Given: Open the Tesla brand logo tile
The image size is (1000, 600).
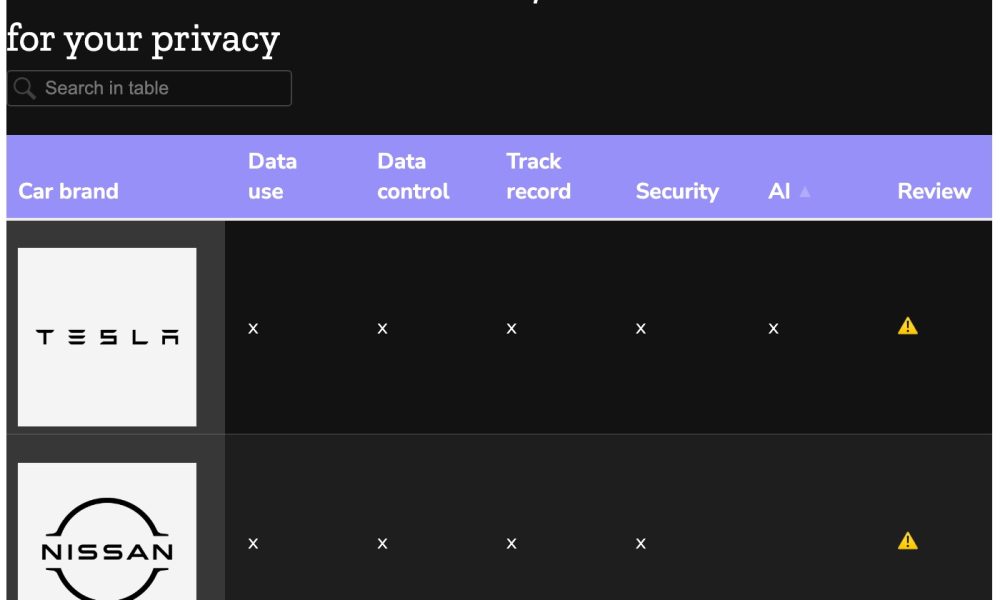Looking at the screenshot, I should 107,337.
